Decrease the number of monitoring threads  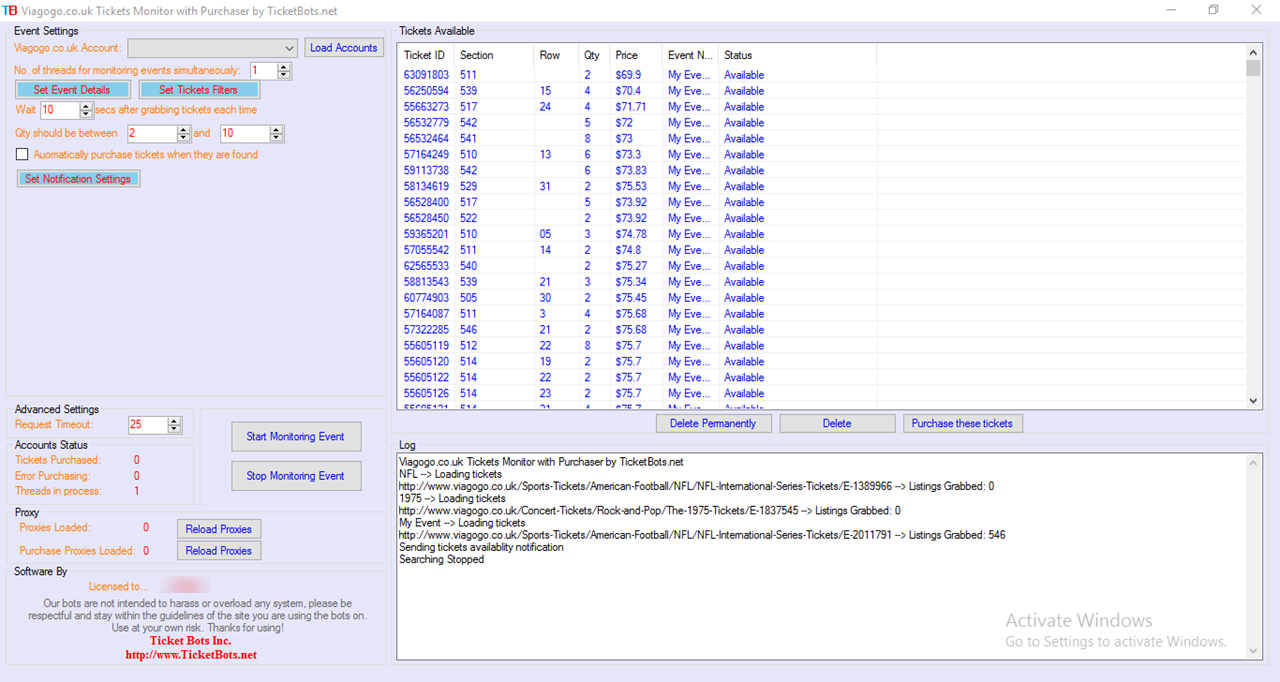284,75
